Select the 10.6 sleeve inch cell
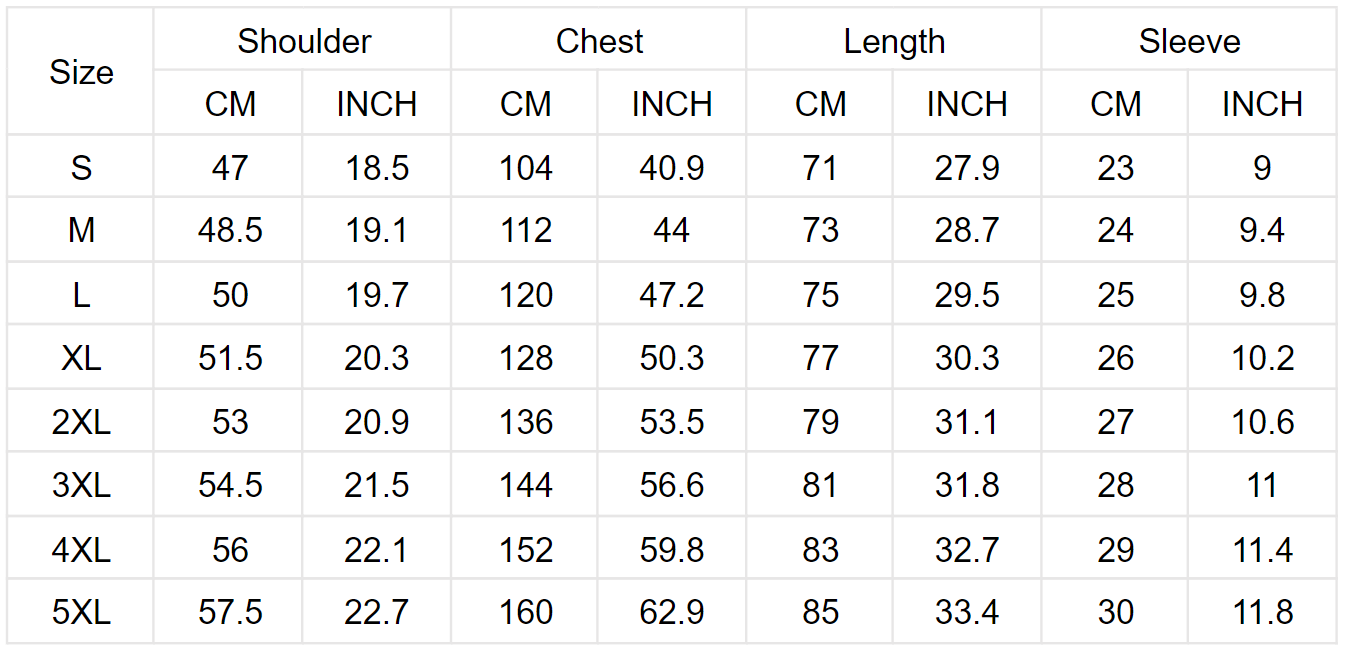 pos(1262,422)
